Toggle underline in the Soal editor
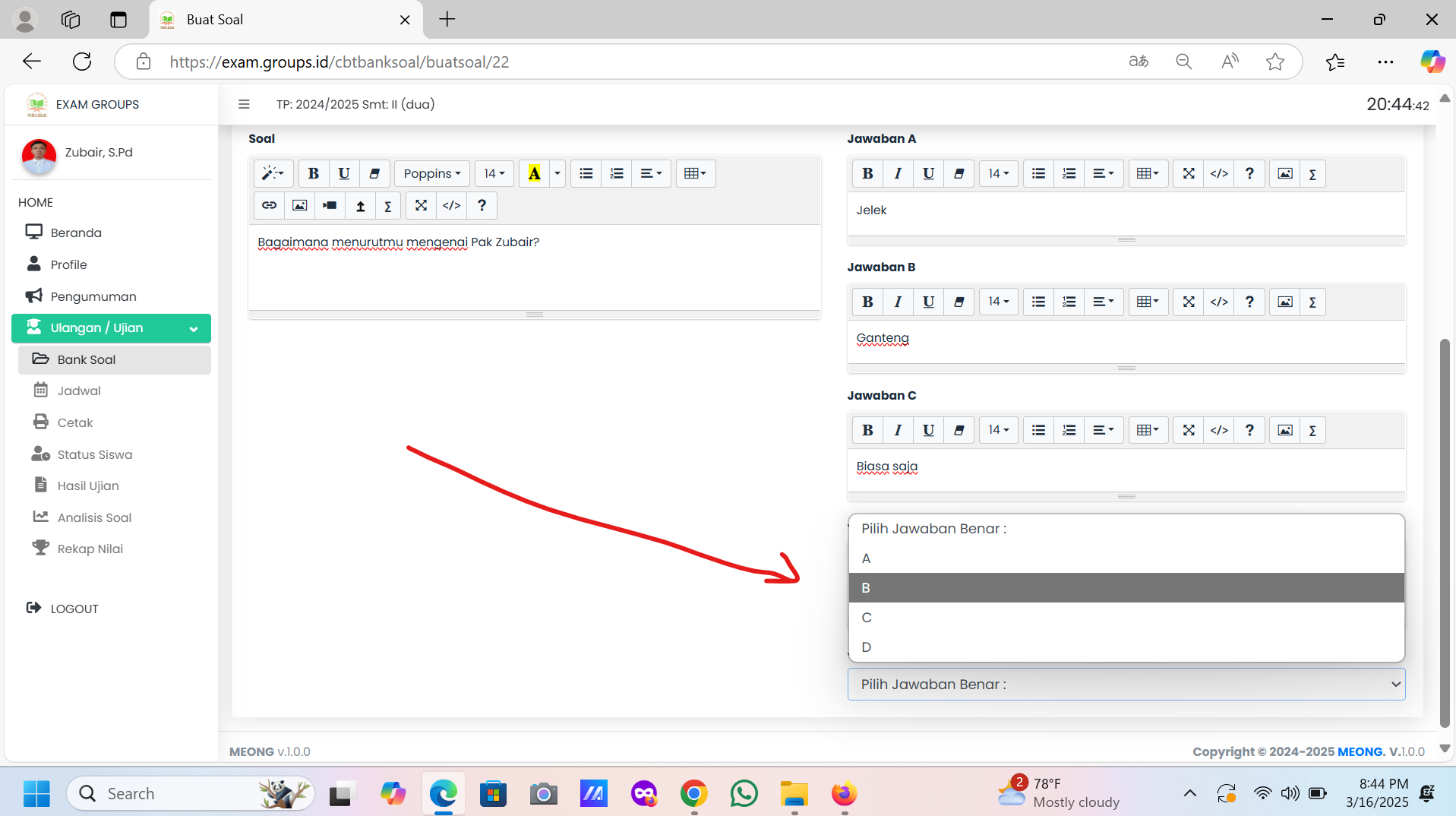This screenshot has height=816, width=1456. pos(343,173)
